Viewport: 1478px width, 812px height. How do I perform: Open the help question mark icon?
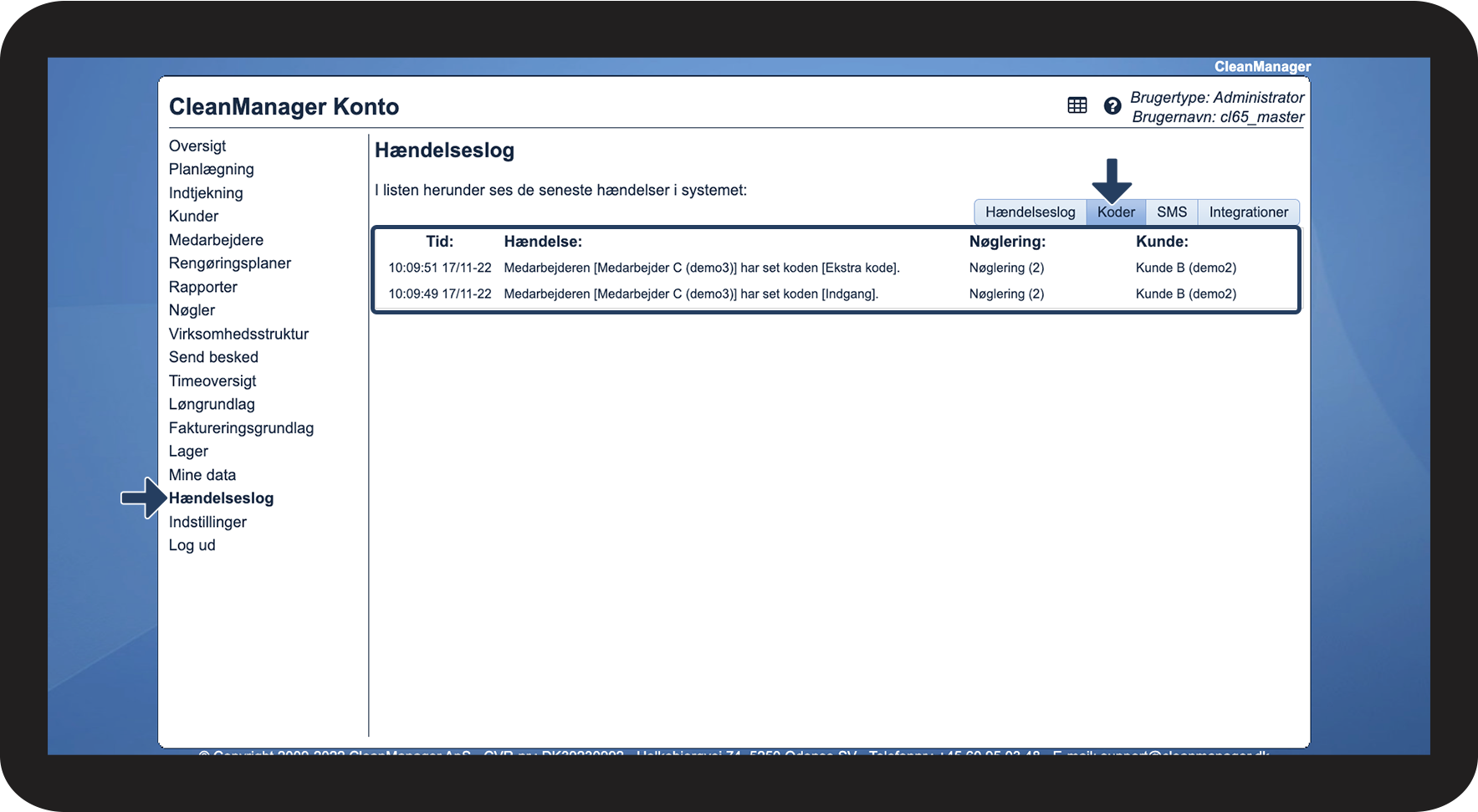[1112, 105]
